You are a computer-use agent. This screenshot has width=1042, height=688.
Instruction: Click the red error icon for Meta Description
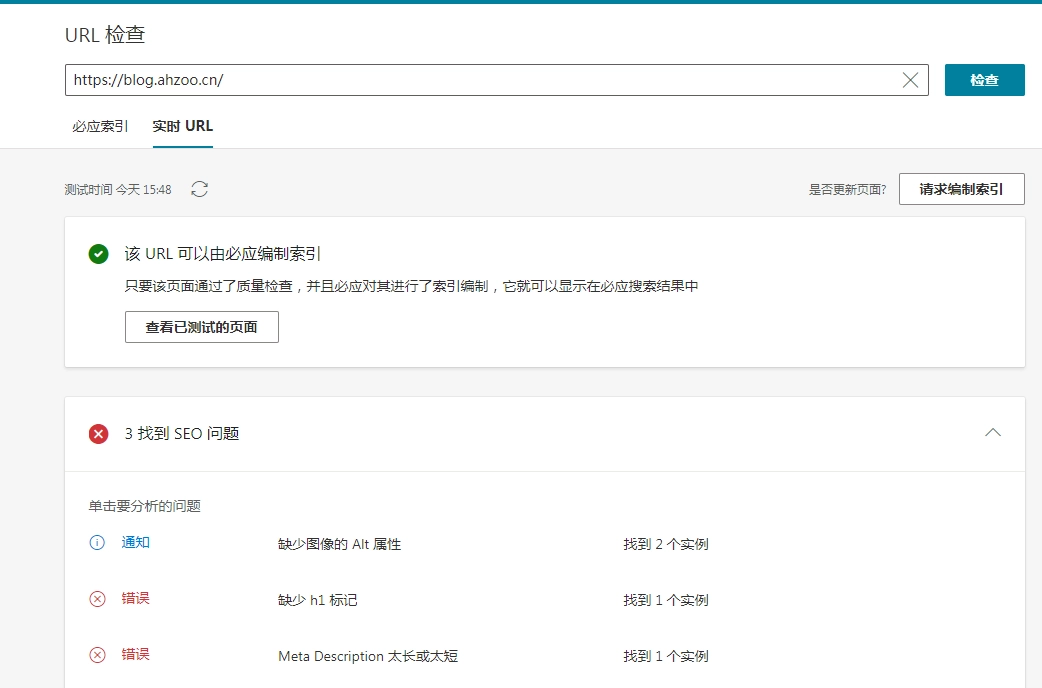click(x=96, y=655)
